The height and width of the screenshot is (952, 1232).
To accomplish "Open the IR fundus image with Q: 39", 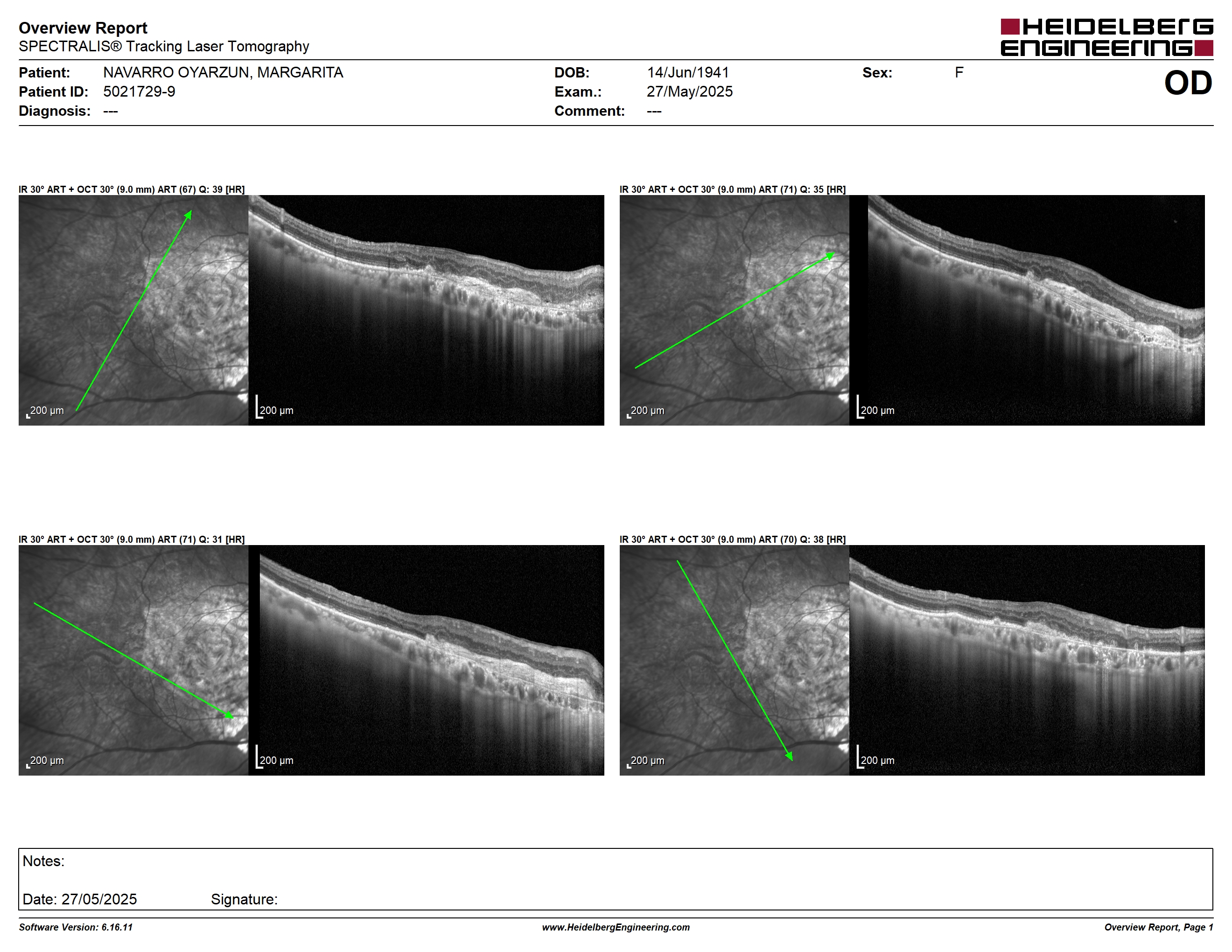I will point(133,310).
